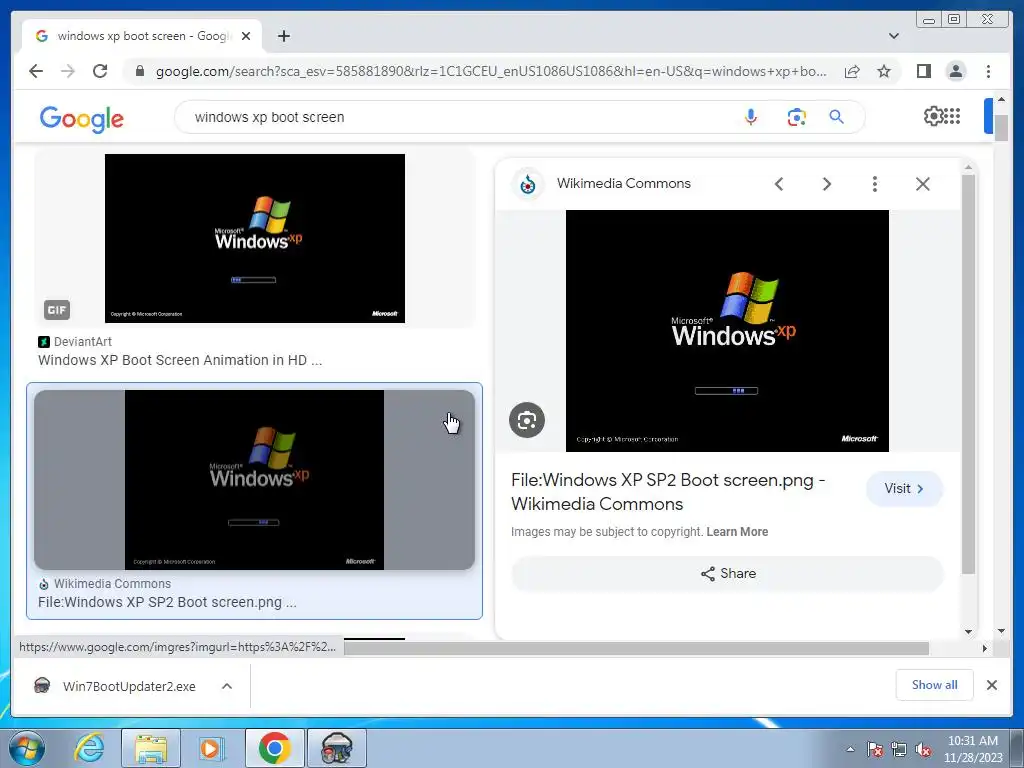Click the Share button
Image resolution: width=1024 pixels, height=768 pixels.
click(728, 573)
